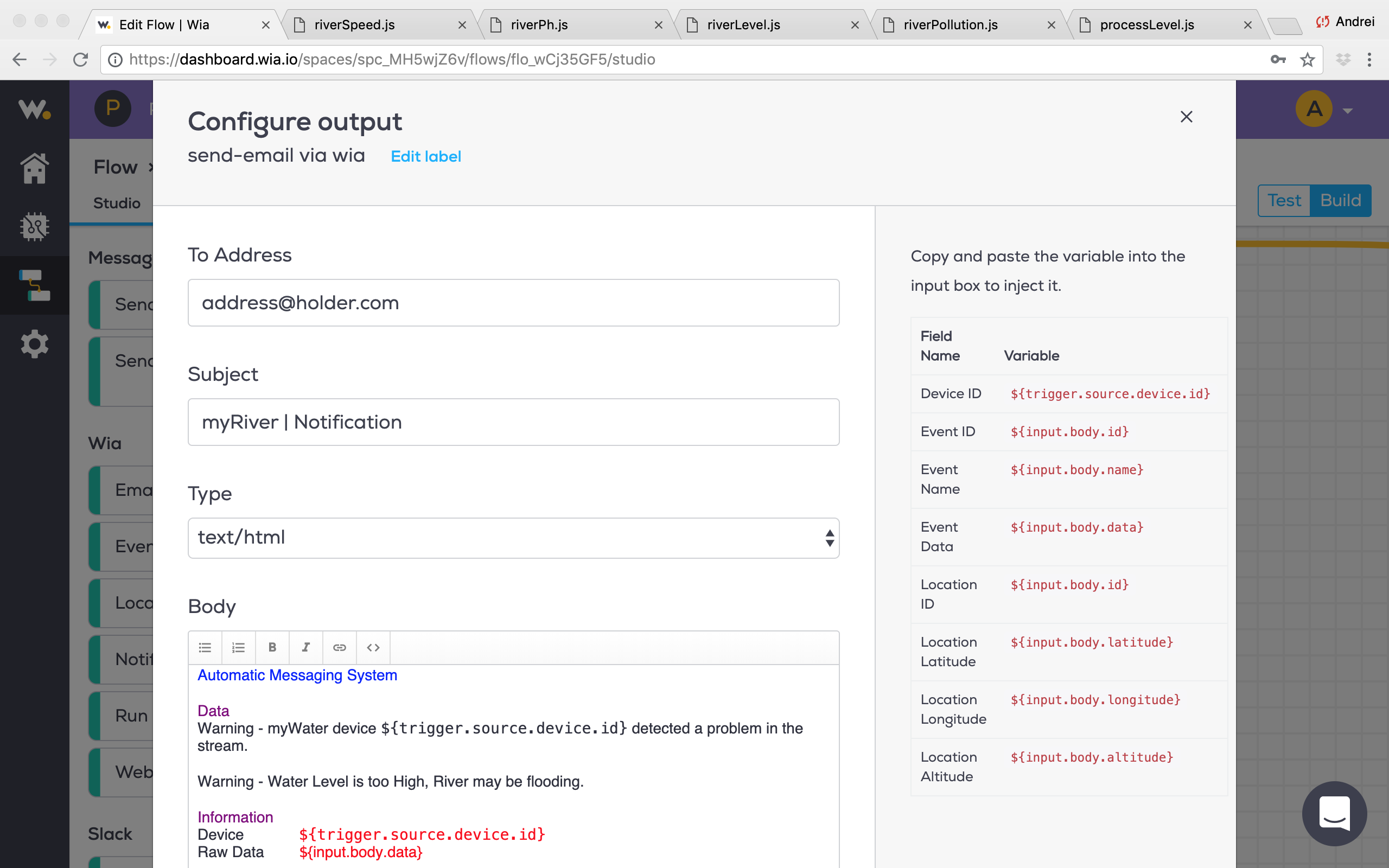Toggle italic formatting in Body editor
1389x868 pixels.
pyautogui.click(x=306, y=648)
